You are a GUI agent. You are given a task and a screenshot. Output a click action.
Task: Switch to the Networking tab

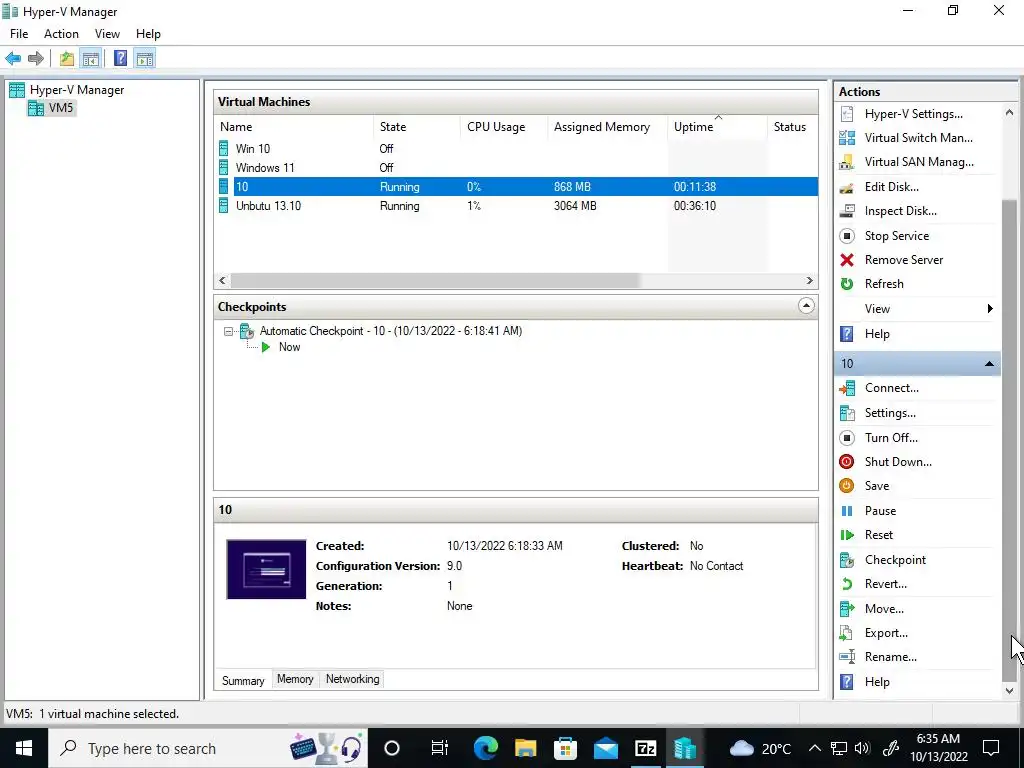tap(353, 679)
